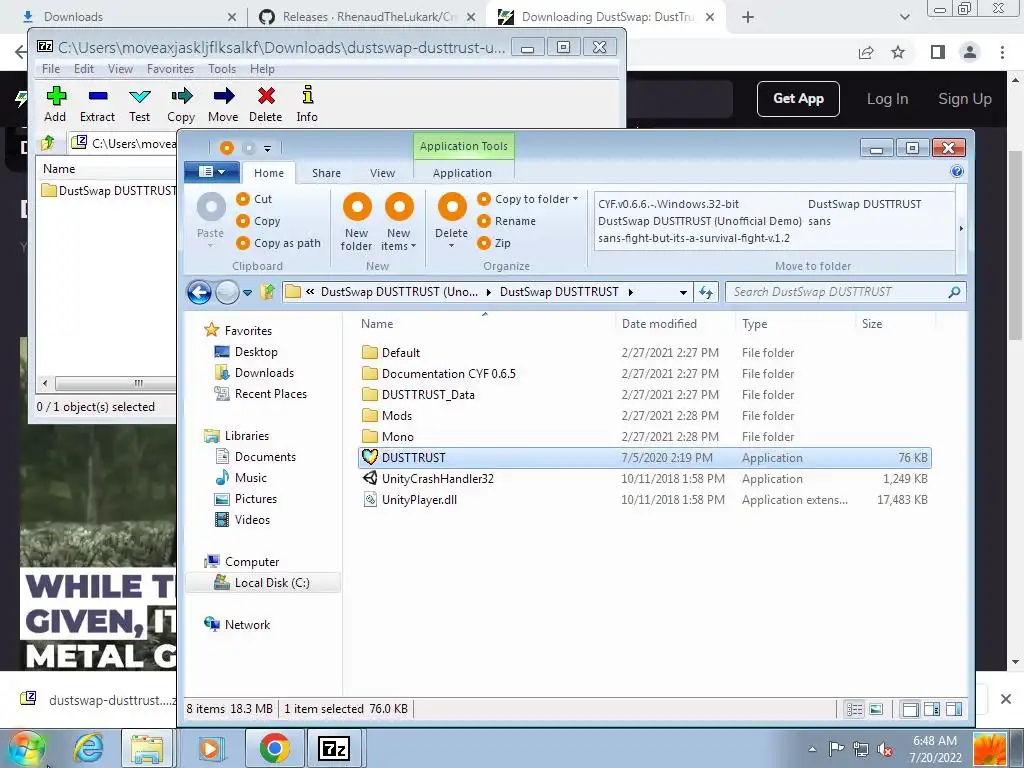Expand Move to folder gallery arrow
Image resolution: width=1024 pixels, height=768 pixels.
961,228
